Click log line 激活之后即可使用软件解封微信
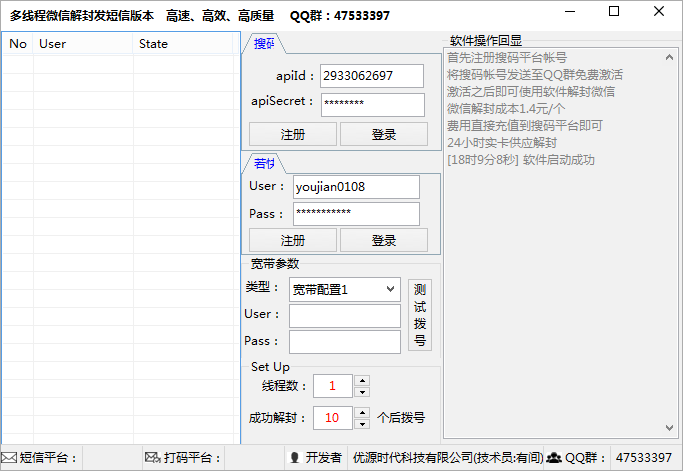The height and width of the screenshot is (471, 683). point(531,91)
